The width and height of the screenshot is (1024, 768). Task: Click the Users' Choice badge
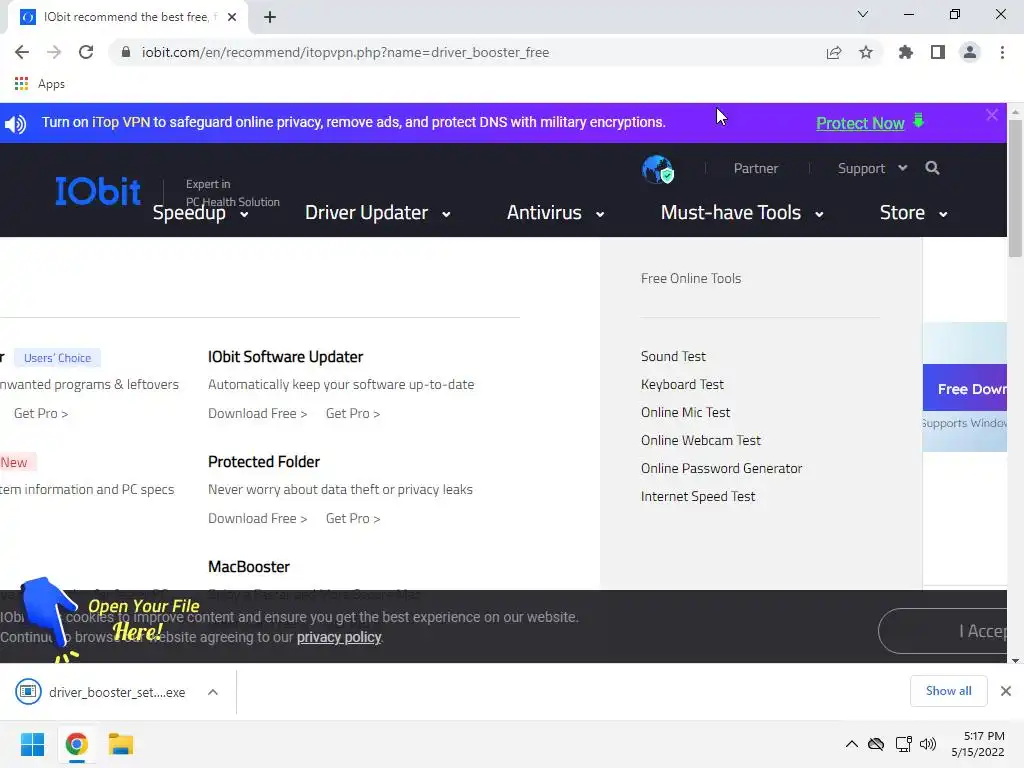[57, 358]
